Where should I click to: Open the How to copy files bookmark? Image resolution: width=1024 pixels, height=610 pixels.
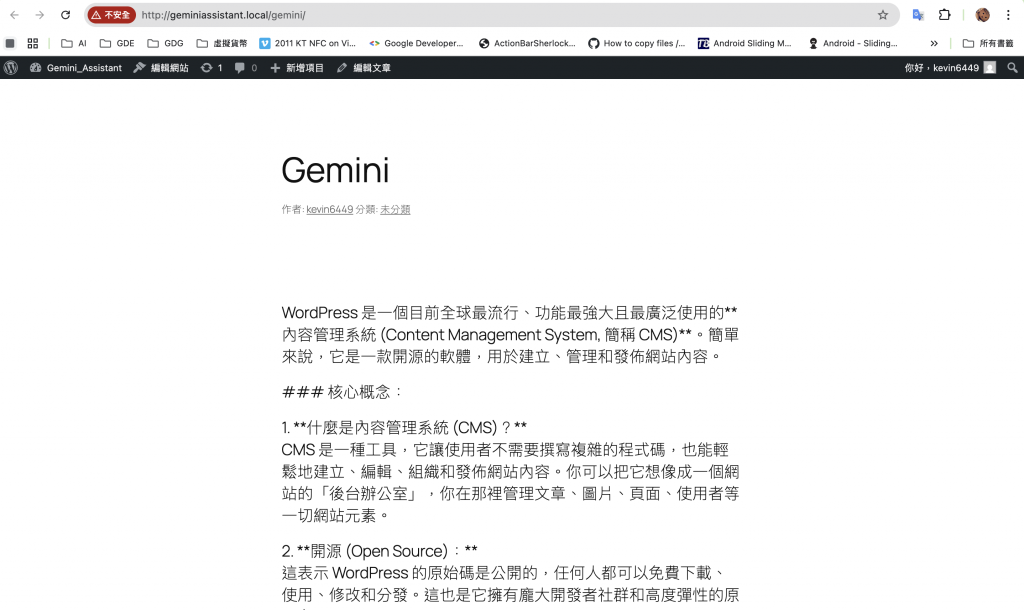(x=637, y=43)
